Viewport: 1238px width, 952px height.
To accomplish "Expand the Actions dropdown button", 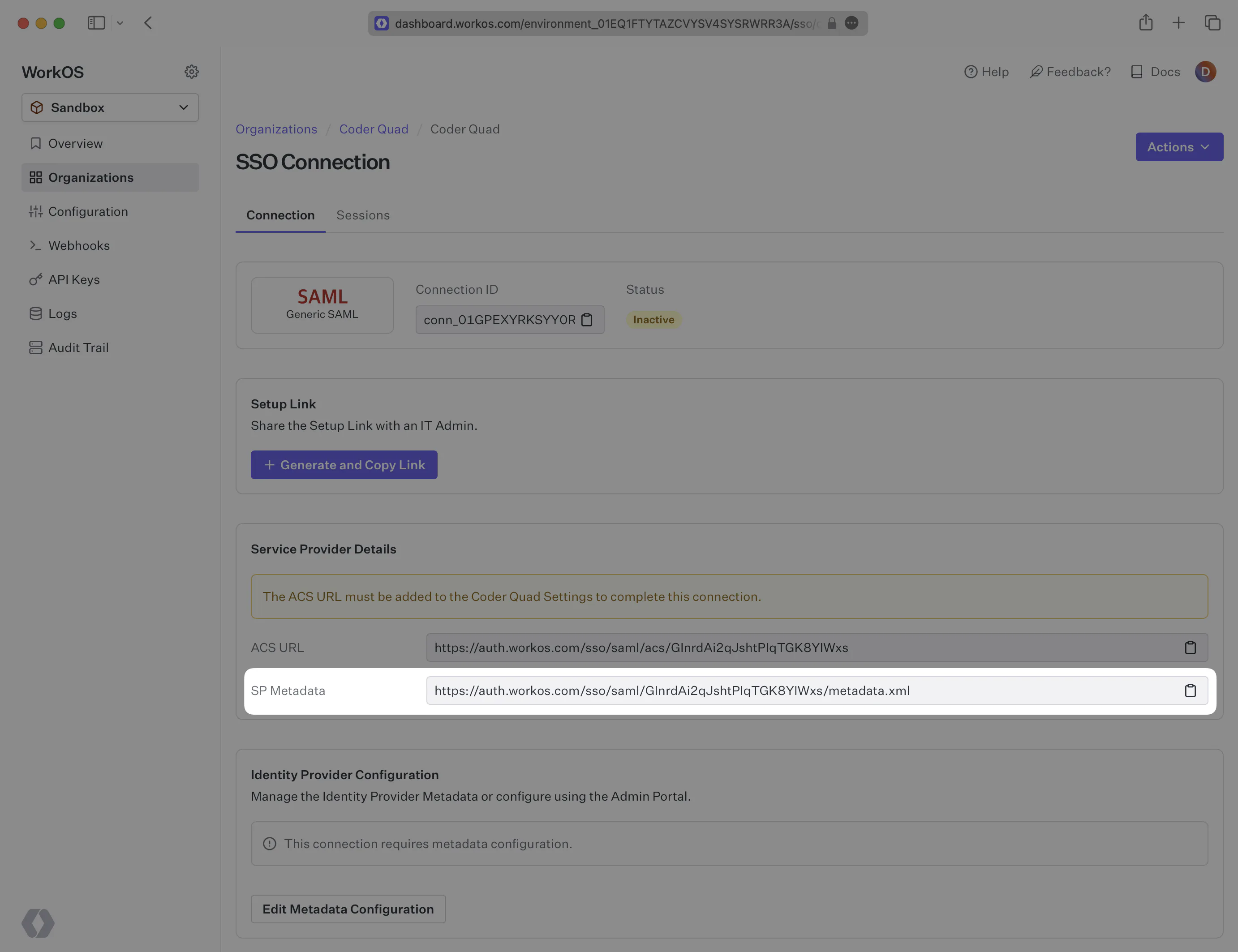I will (1179, 147).
